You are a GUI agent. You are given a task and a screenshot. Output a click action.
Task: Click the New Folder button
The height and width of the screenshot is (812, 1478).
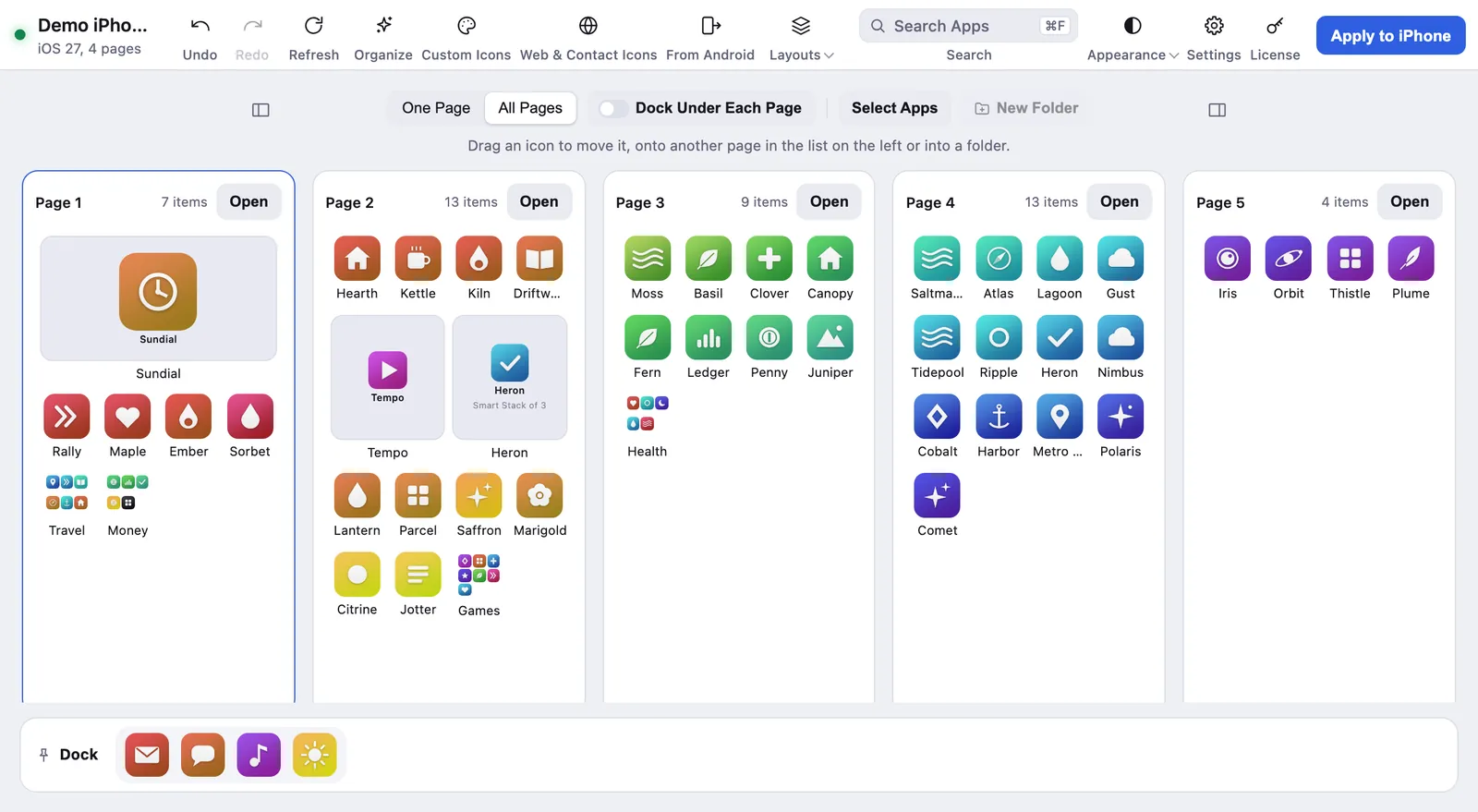coord(1026,108)
